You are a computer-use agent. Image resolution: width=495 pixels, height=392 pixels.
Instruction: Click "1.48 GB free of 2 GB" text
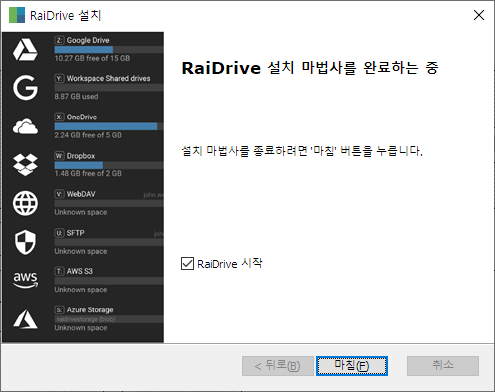[88, 173]
